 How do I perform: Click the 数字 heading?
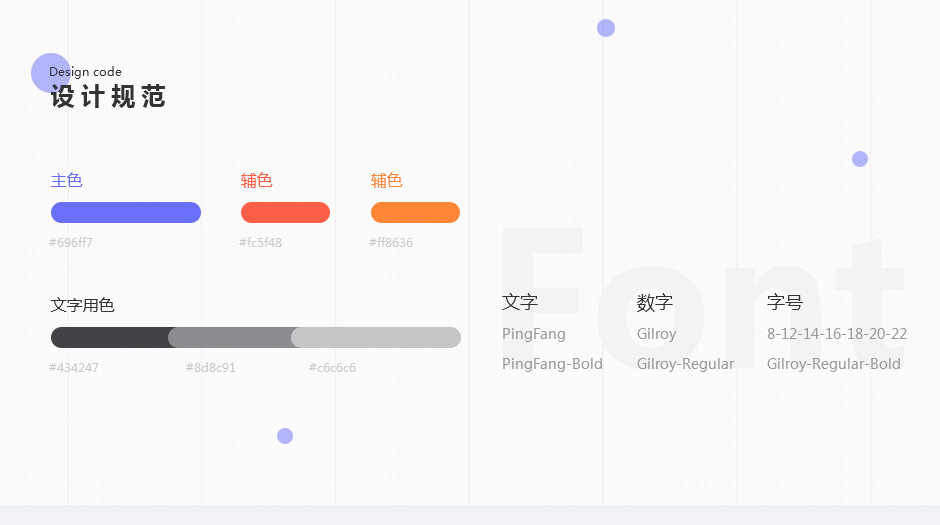pyautogui.click(x=655, y=302)
